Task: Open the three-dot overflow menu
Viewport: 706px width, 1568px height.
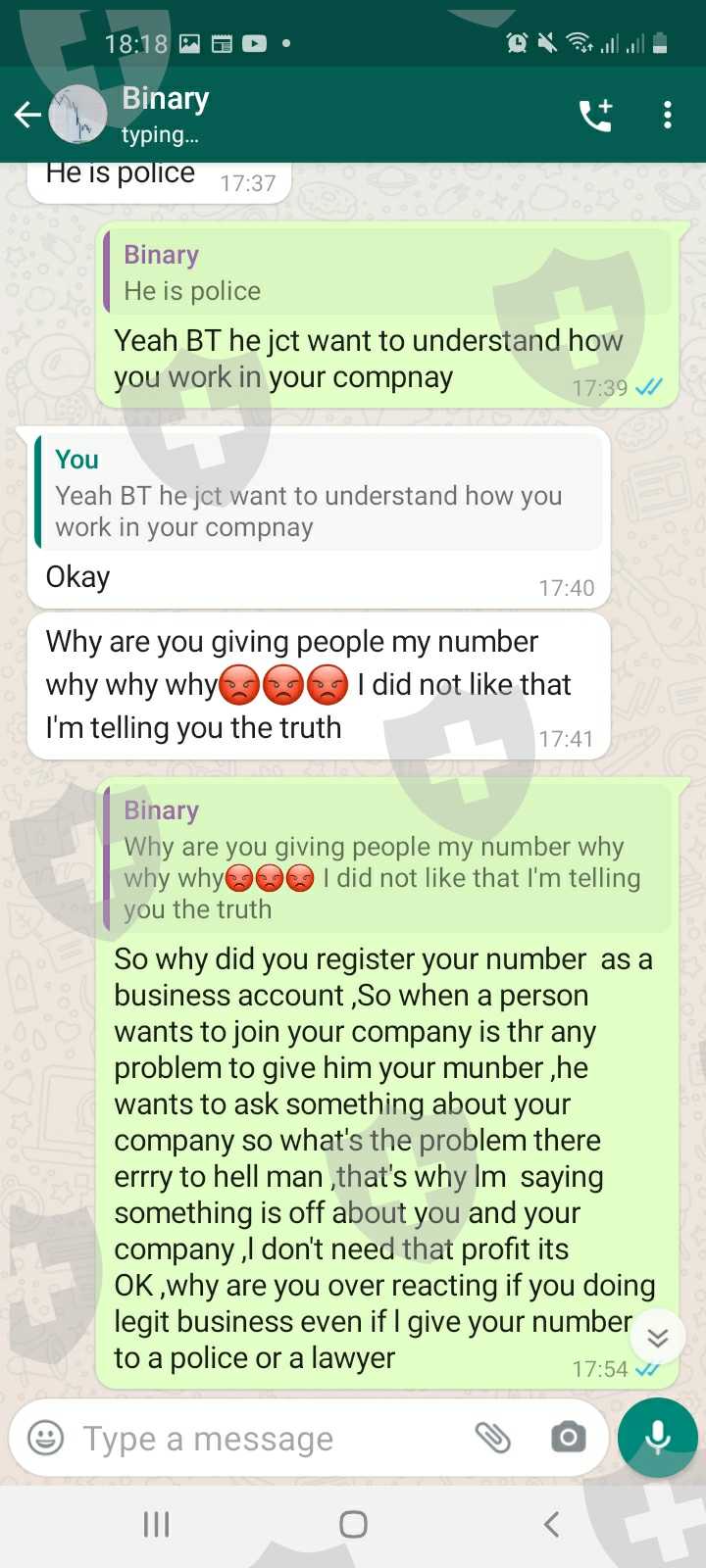Action: (668, 115)
